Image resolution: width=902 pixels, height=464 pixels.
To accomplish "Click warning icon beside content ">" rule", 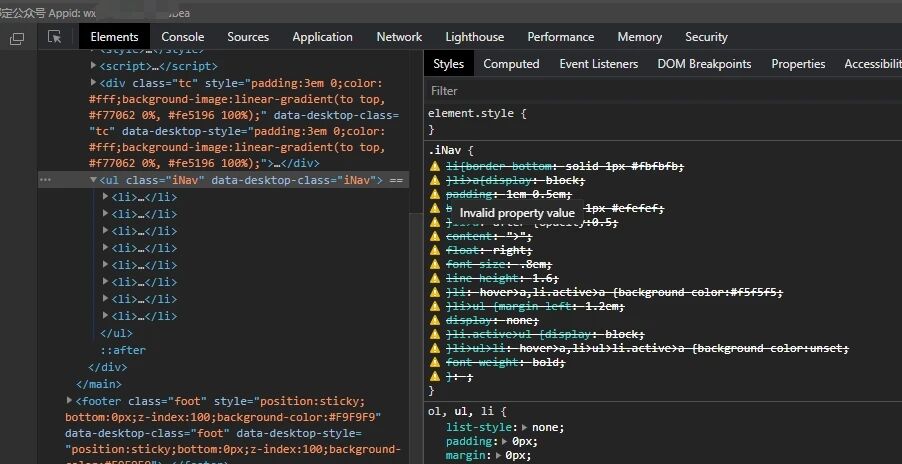I will click(435, 236).
